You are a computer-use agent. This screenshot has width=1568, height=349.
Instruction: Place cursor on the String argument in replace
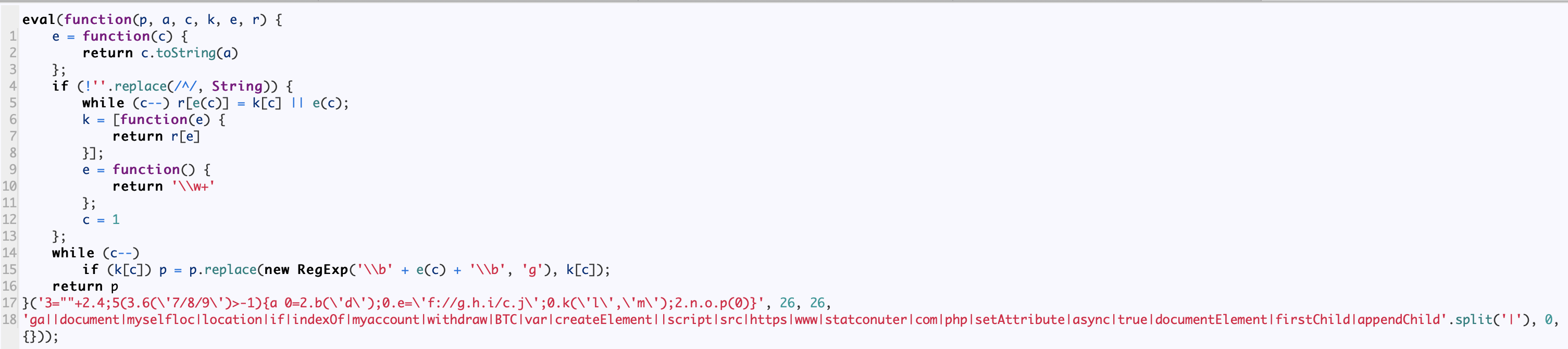tap(237, 86)
